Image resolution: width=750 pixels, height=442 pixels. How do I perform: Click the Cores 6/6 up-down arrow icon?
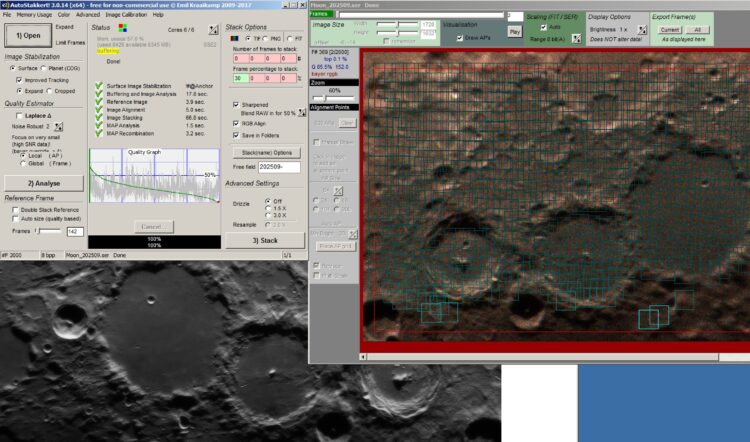pos(213,30)
